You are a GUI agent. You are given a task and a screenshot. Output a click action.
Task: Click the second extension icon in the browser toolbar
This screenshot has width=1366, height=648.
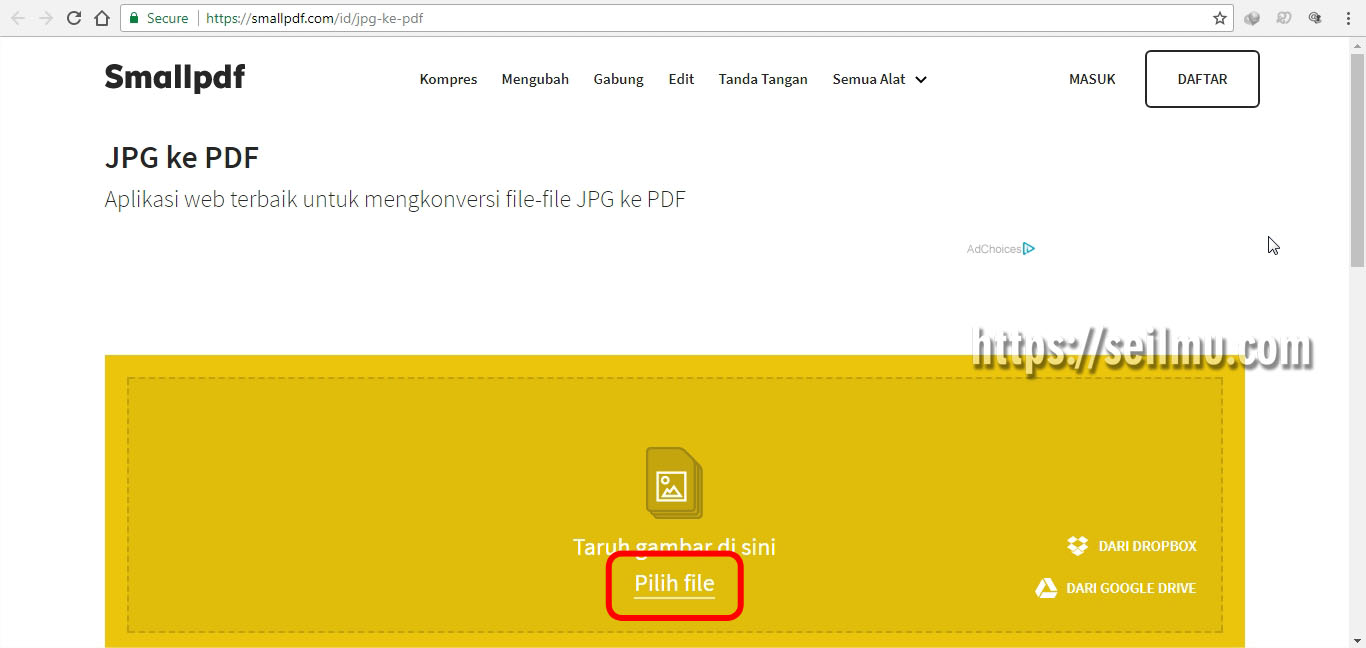tap(1284, 18)
